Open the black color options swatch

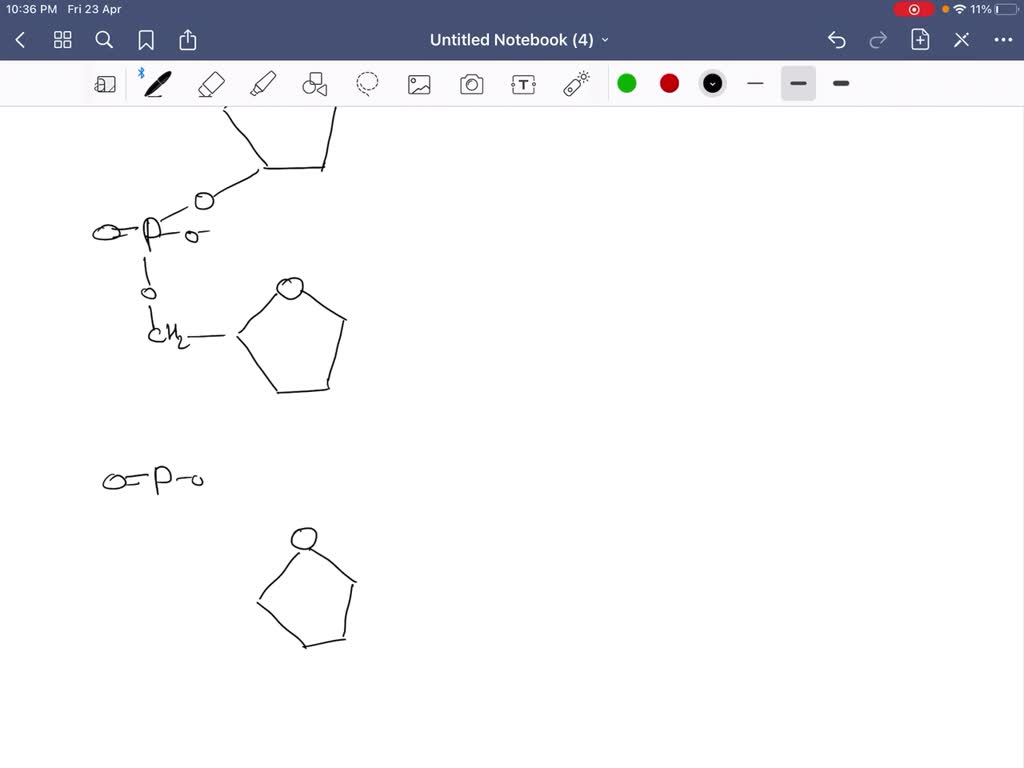(712, 84)
